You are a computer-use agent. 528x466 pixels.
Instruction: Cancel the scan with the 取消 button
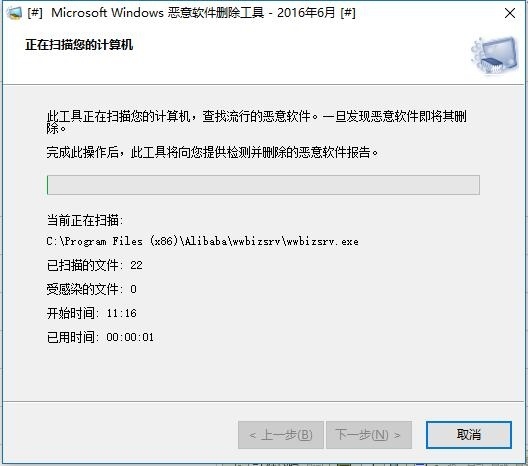pos(468,435)
